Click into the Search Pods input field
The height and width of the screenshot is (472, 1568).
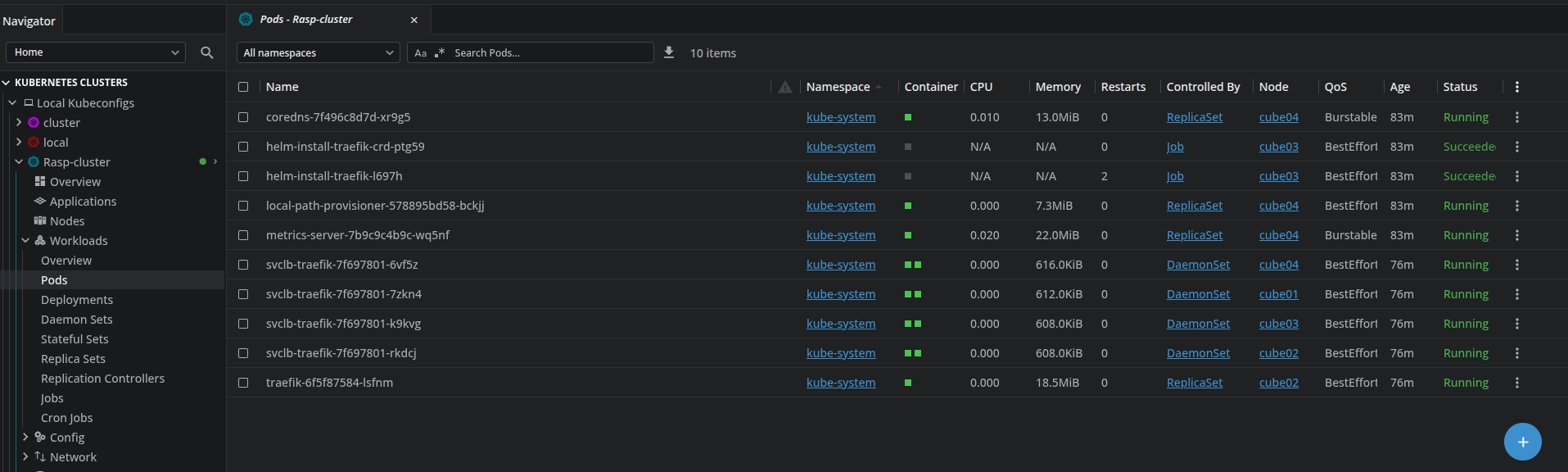[x=549, y=52]
